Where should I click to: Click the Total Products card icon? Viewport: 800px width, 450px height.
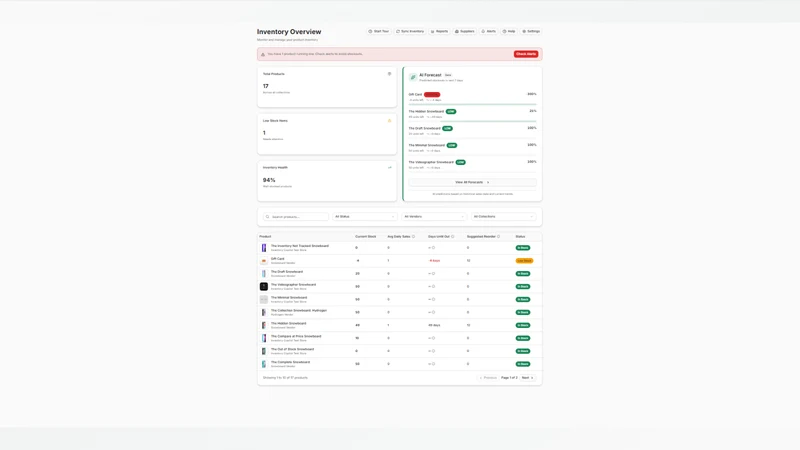pyautogui.click(x=389, y=74)
